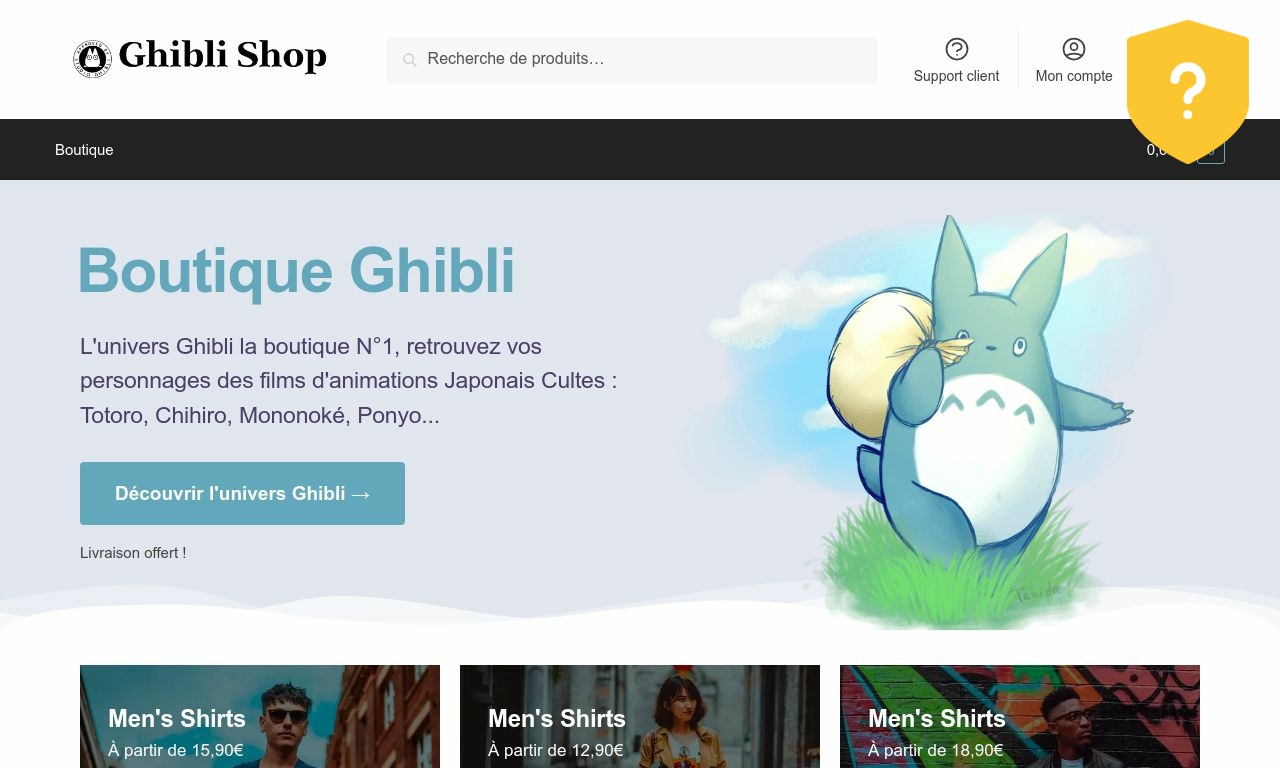
Task: Click the Livraison offert text
Action: (133, 553)
